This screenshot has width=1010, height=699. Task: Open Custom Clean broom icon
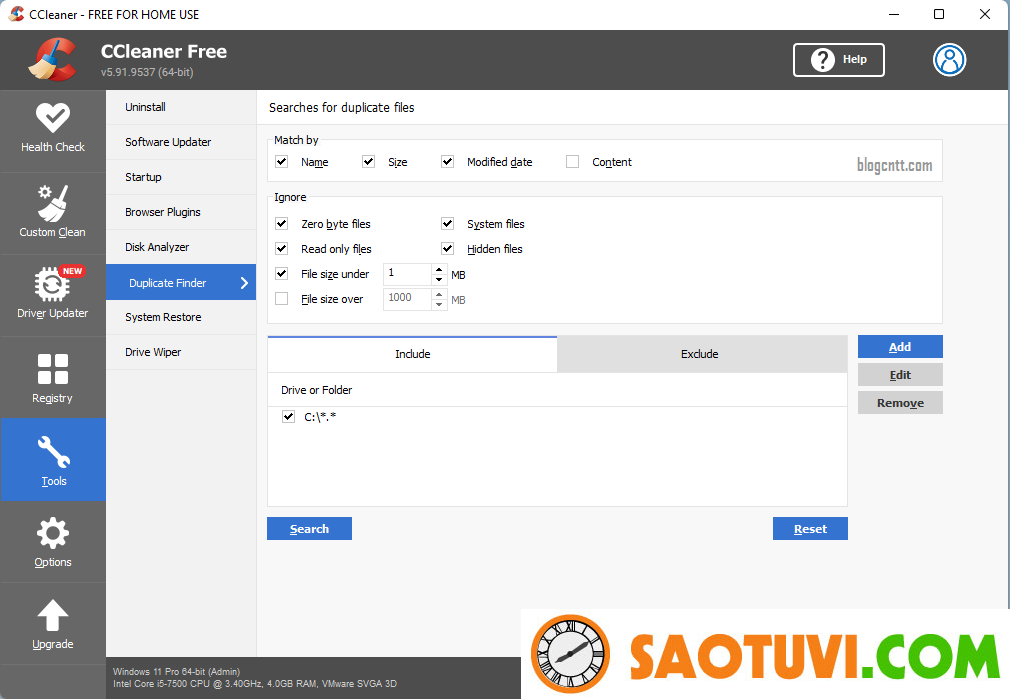pyautogui.click(x=53, y=203)
